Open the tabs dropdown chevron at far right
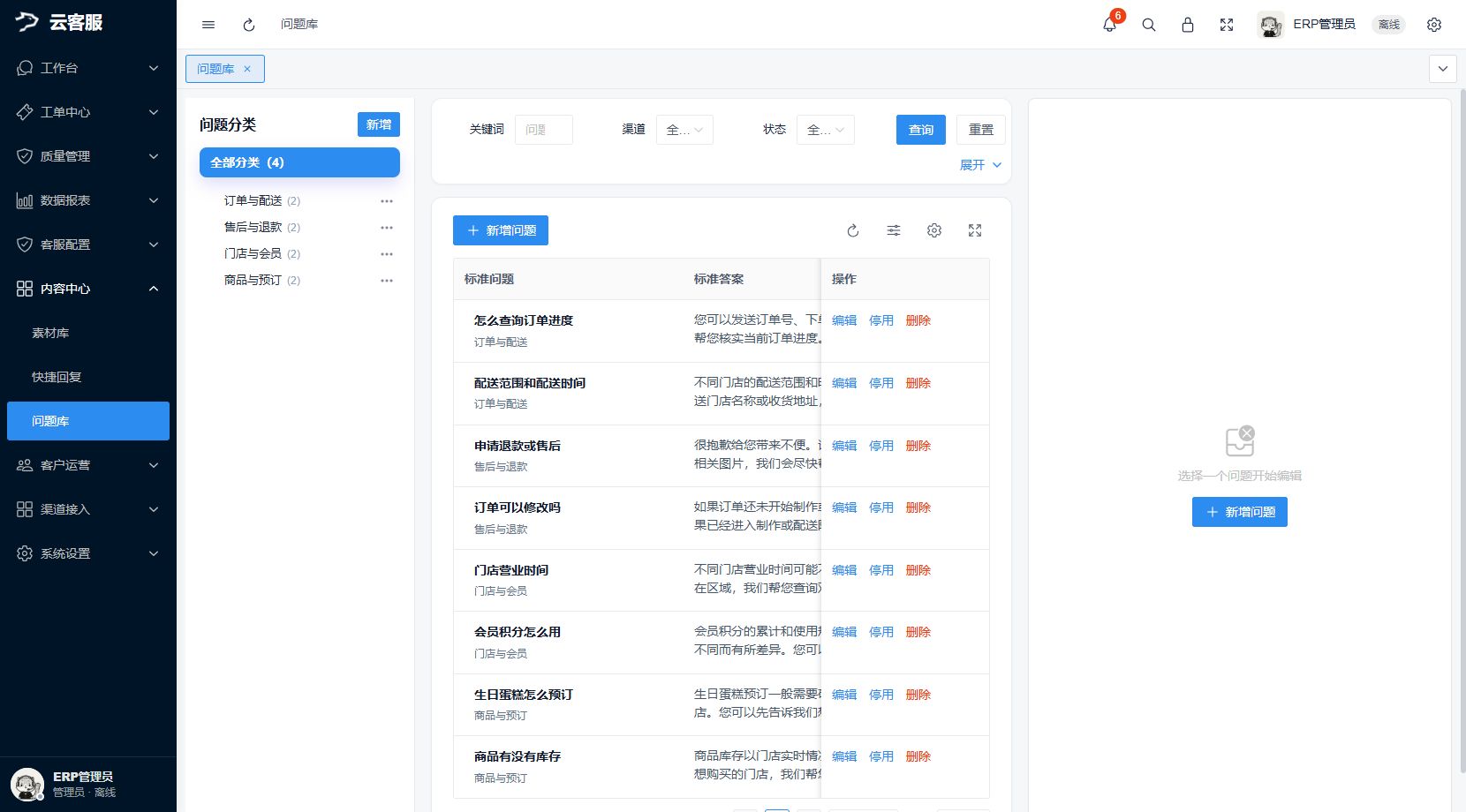Viewport: 1466px width, 812px height. point(1443,69)
